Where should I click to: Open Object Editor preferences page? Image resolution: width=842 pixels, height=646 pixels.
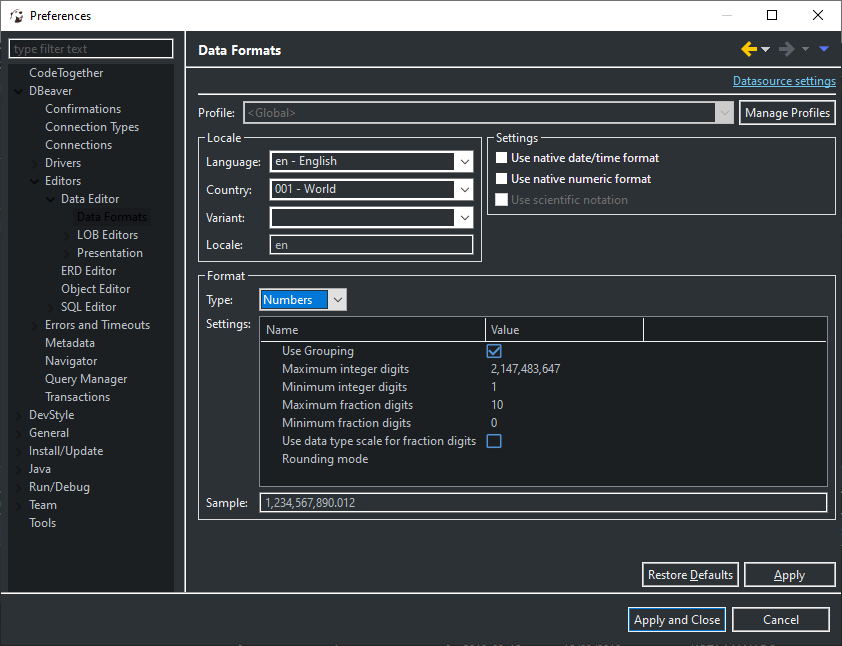[96, 289]
